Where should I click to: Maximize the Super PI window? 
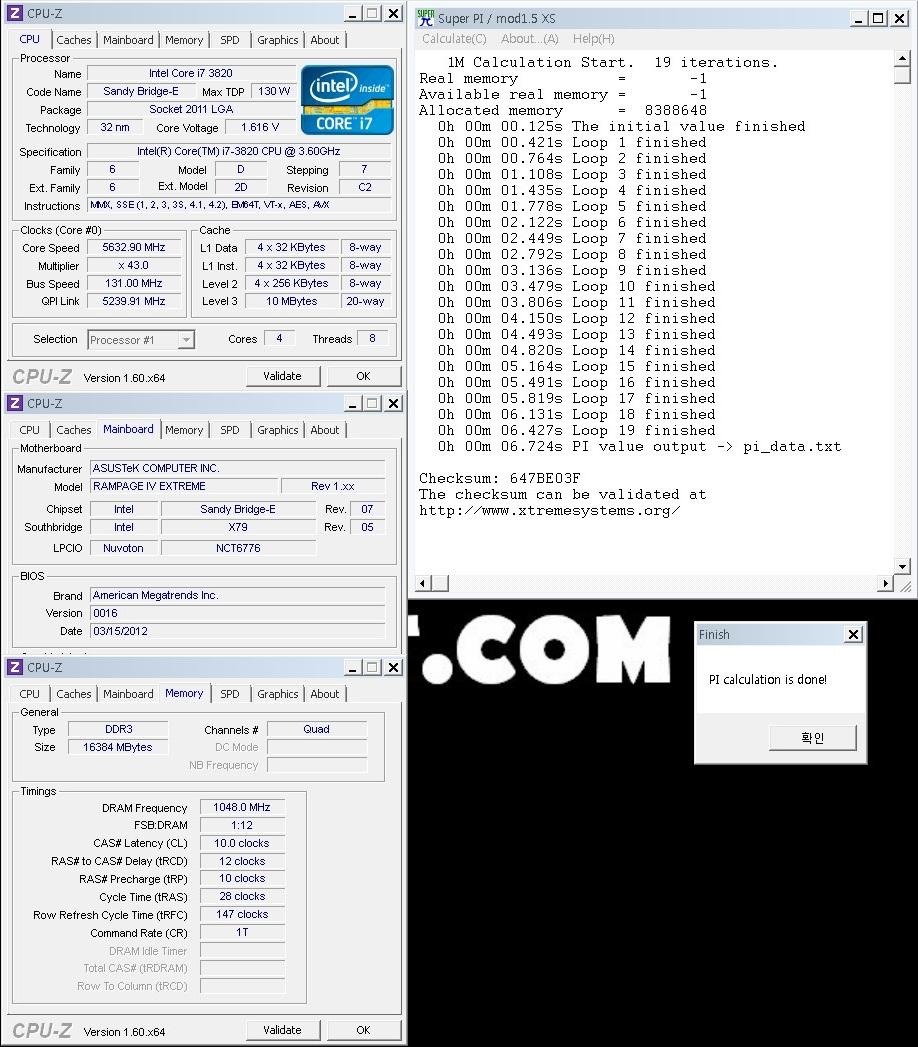(x=879, y=19)
